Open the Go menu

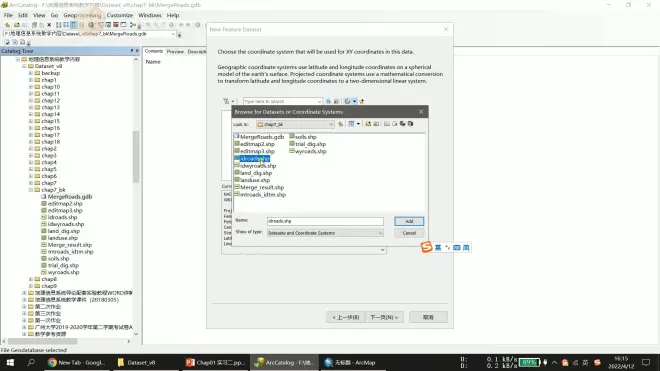54,15
